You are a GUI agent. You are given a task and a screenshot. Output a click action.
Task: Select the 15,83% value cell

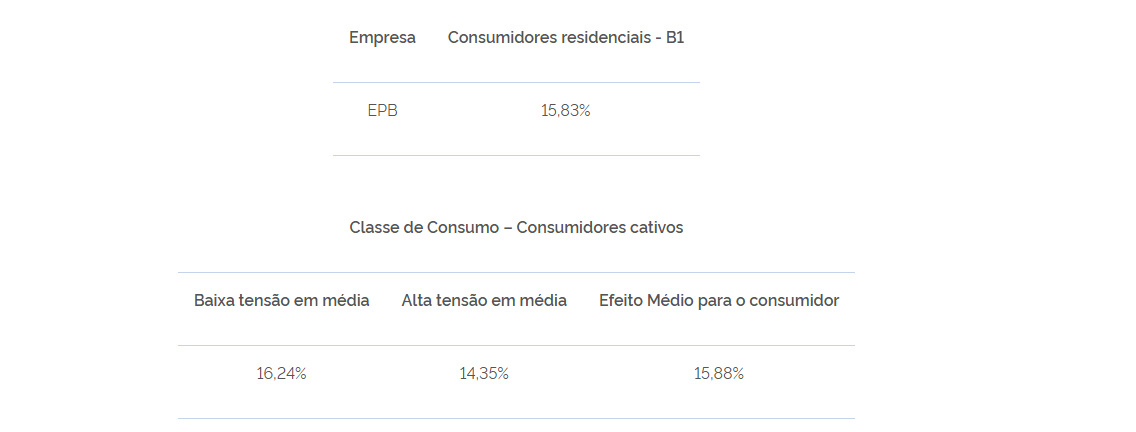(565, 111)
